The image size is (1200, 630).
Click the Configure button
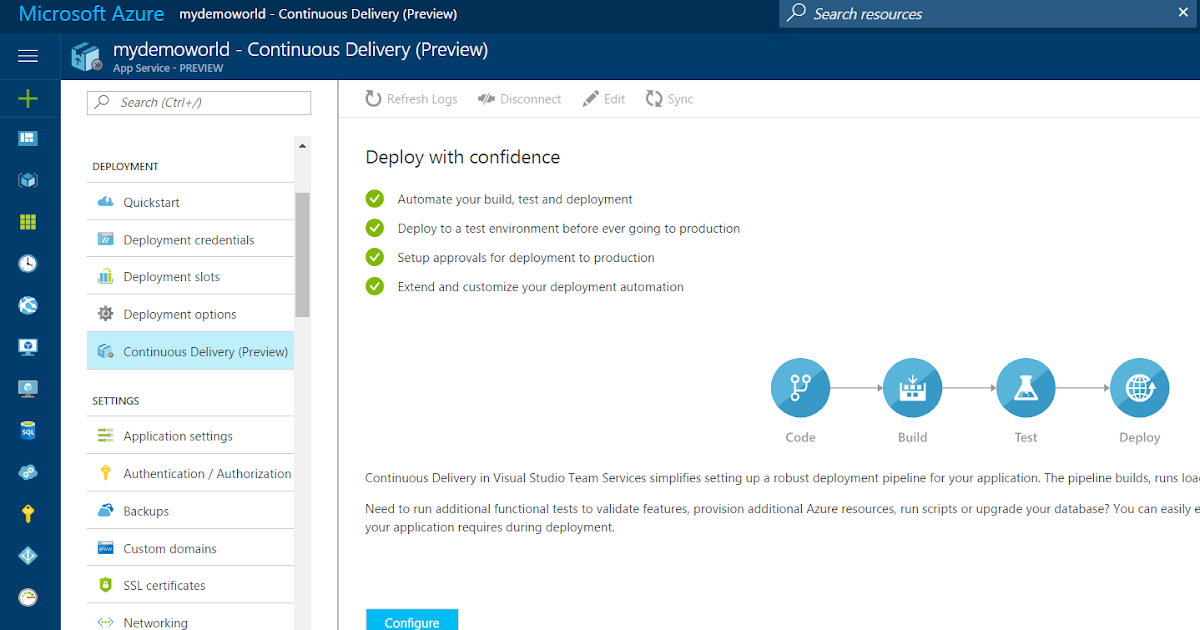pyautogui.click(x=411, y=620)
